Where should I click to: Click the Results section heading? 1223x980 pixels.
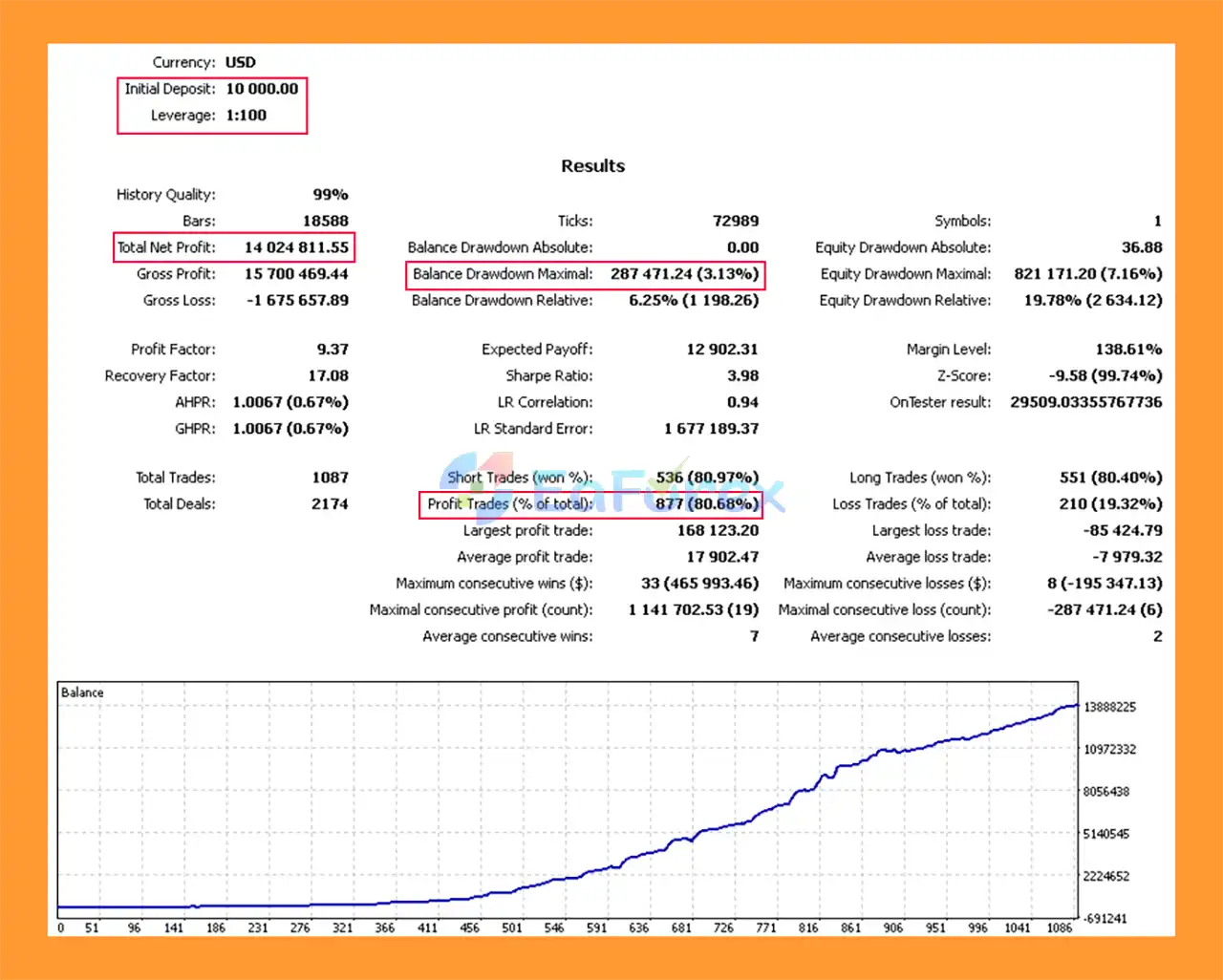592,166
